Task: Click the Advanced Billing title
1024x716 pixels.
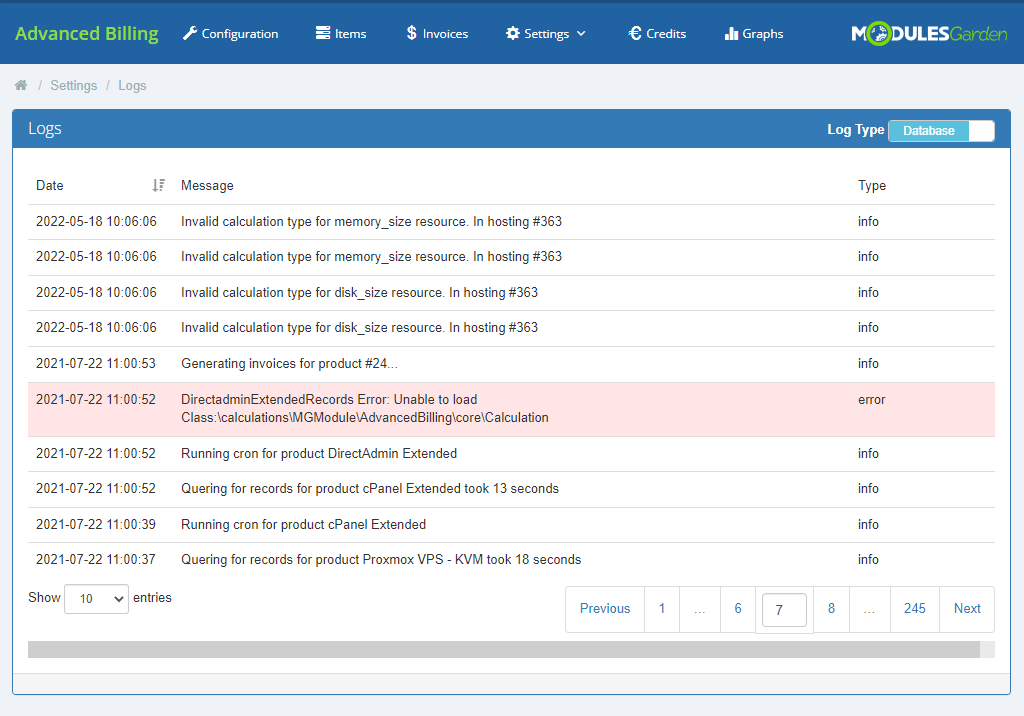Action: click(87, 34)
